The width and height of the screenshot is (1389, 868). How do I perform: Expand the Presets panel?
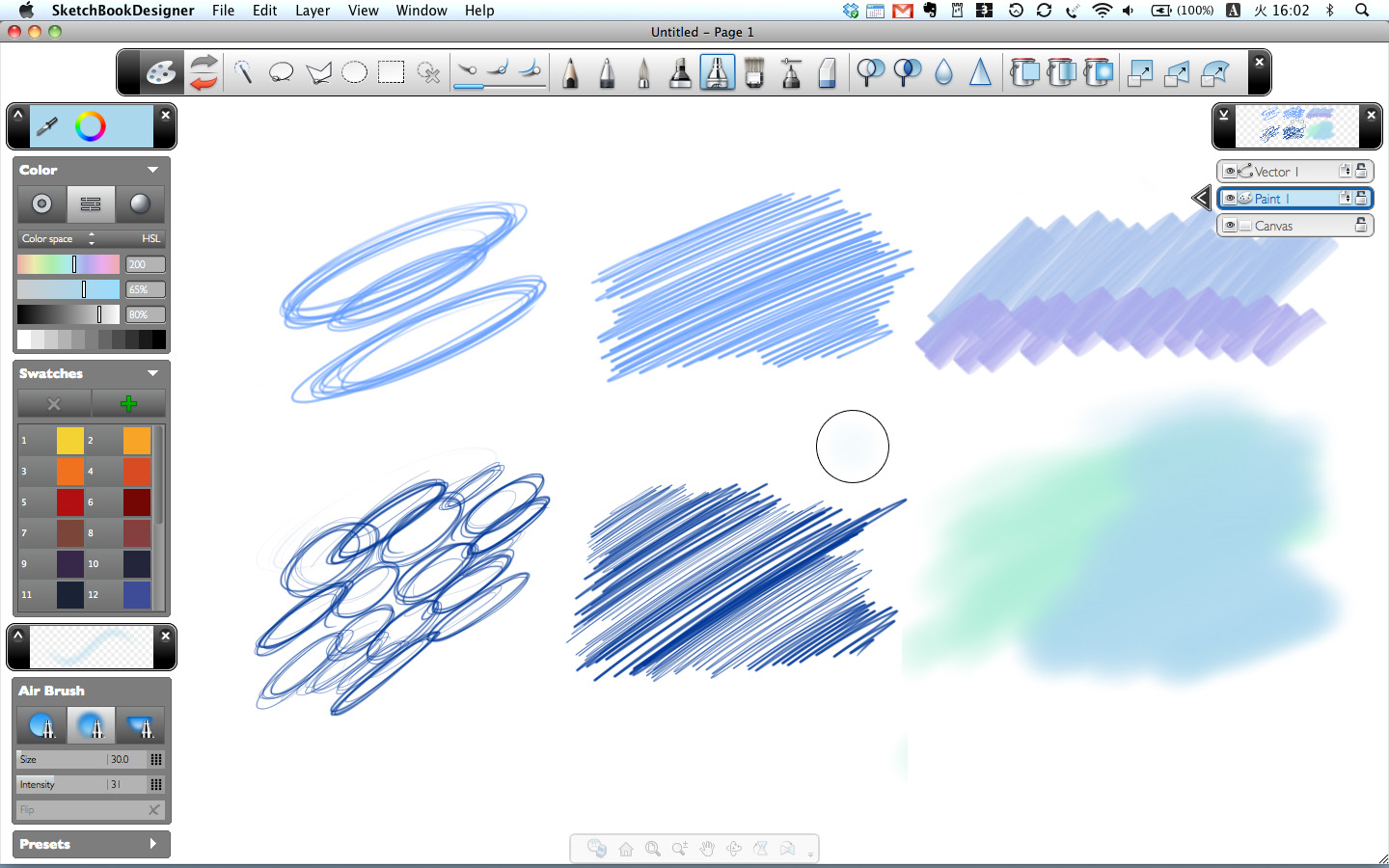pos(152,844)
